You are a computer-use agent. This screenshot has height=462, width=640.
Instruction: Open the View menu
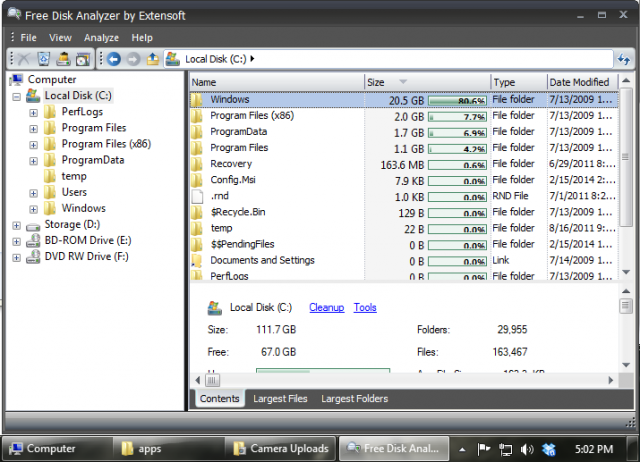[x=60, y=38]
